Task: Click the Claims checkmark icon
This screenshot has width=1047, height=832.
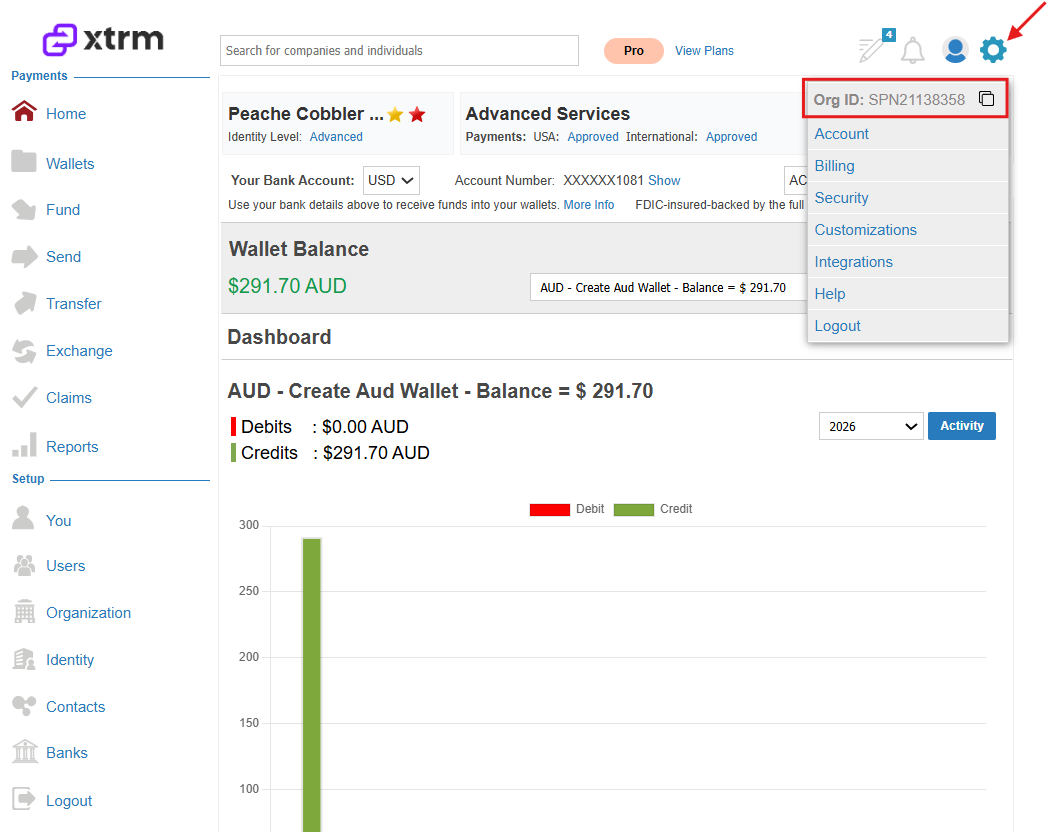Action: (x=24, y=397)
